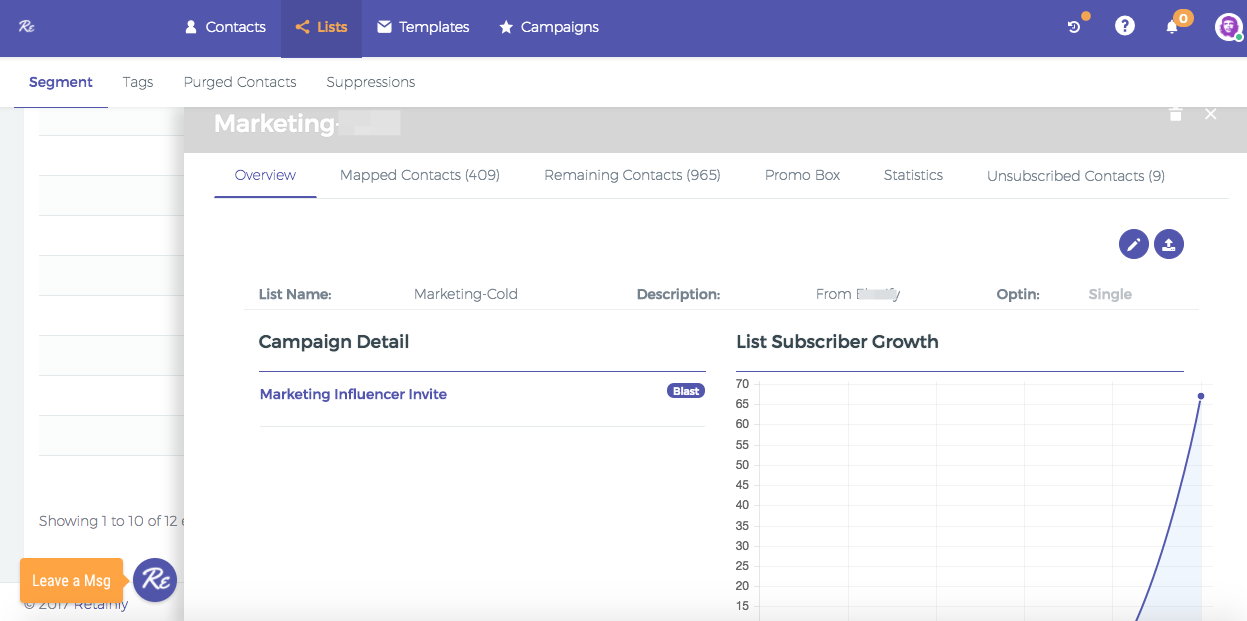Open the recent activity history icon
1247x621 pixels.
1075,27
